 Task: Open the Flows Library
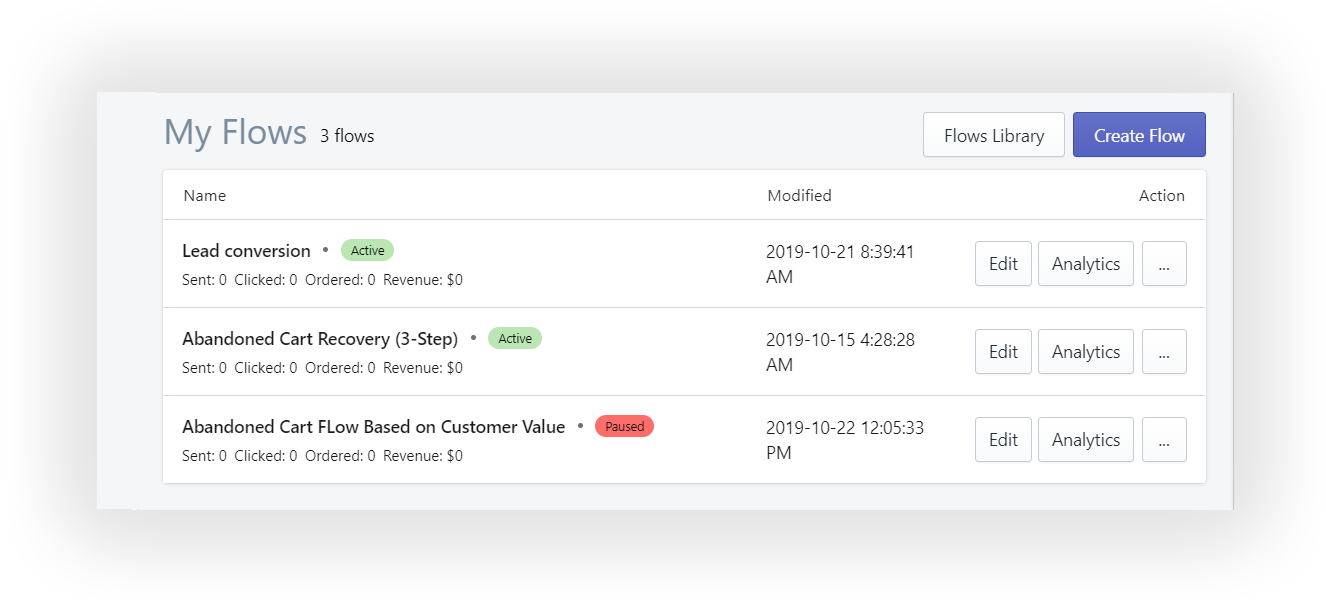pyautogui.click(x=993, y=135)
